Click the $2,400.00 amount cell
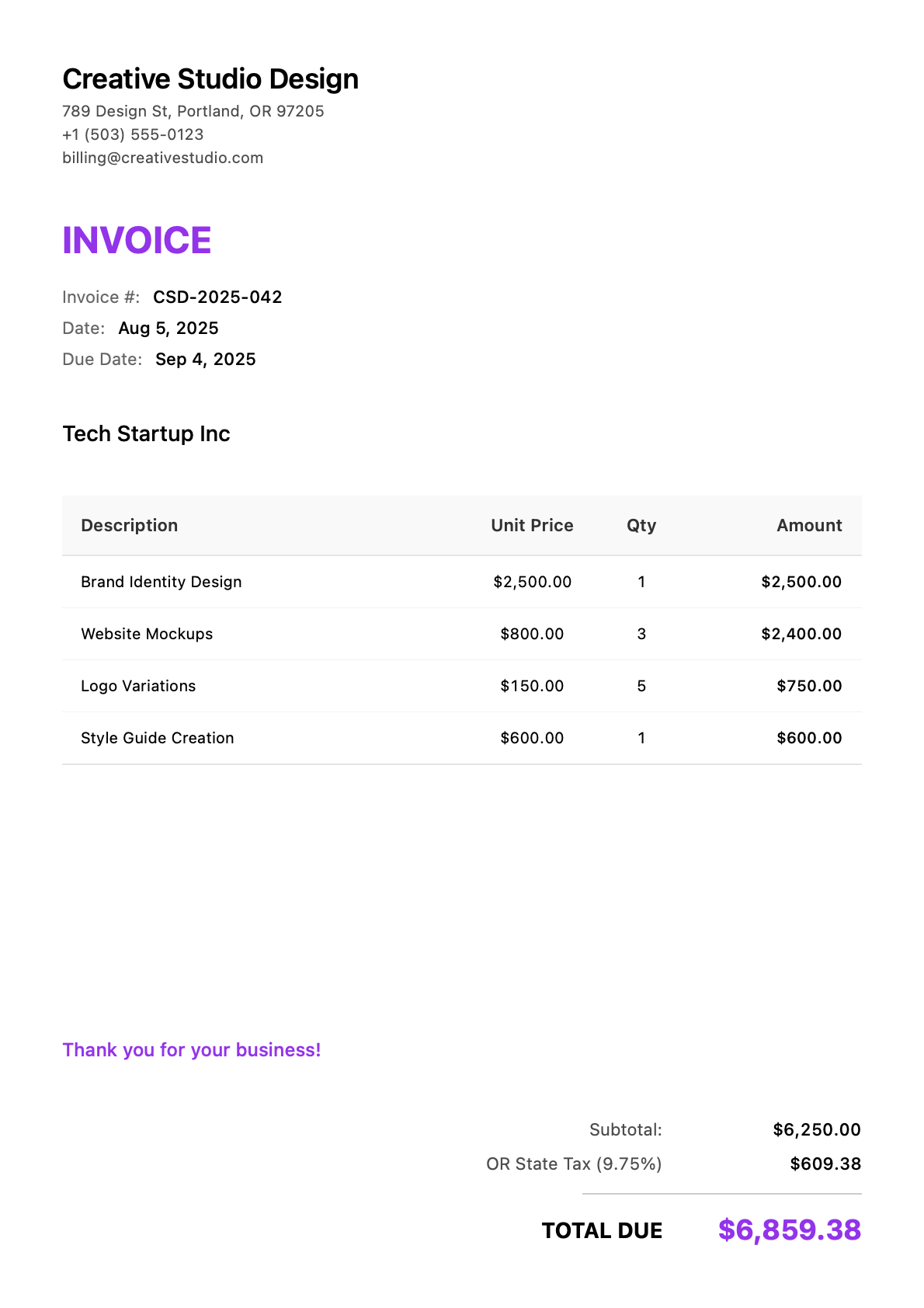This screenshot has width=924, height=1308. (801, 634)
